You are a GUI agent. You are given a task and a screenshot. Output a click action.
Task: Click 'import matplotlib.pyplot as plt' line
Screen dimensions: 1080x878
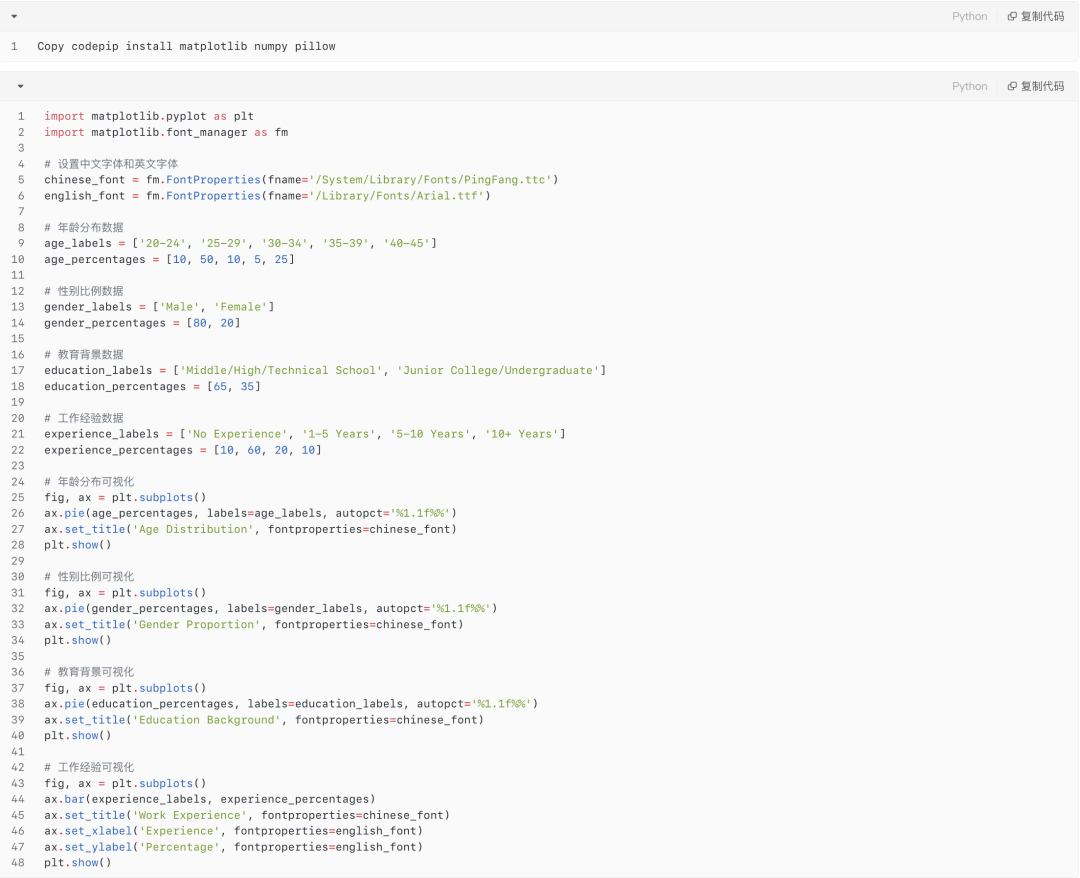[x=149, y=116]
